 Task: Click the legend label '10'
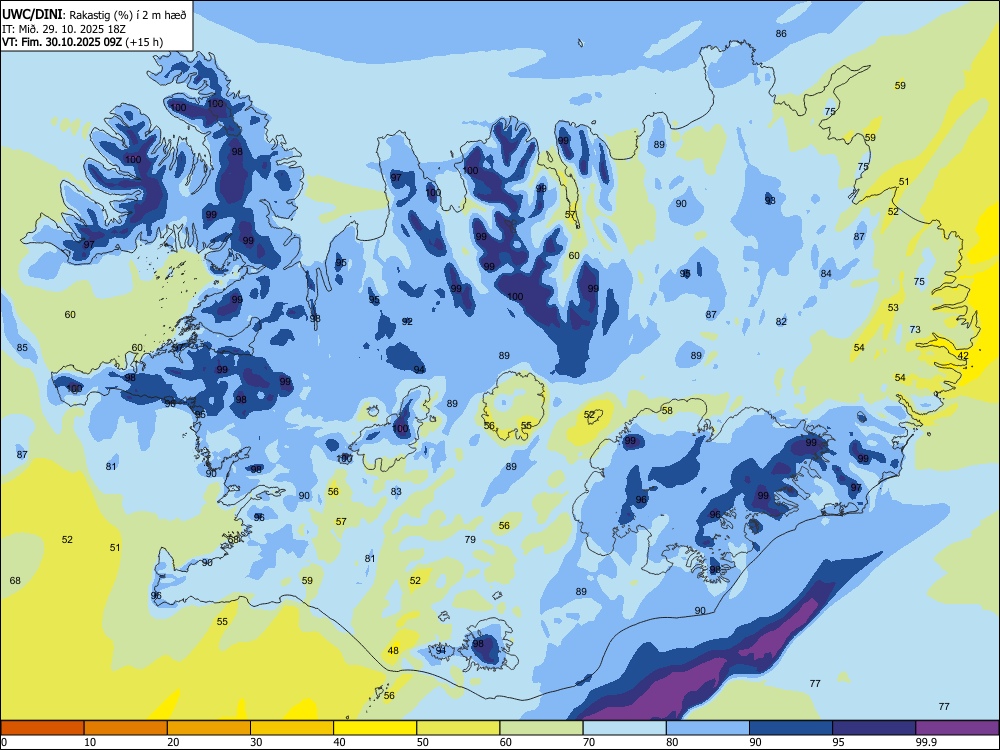tap(90, 742)
